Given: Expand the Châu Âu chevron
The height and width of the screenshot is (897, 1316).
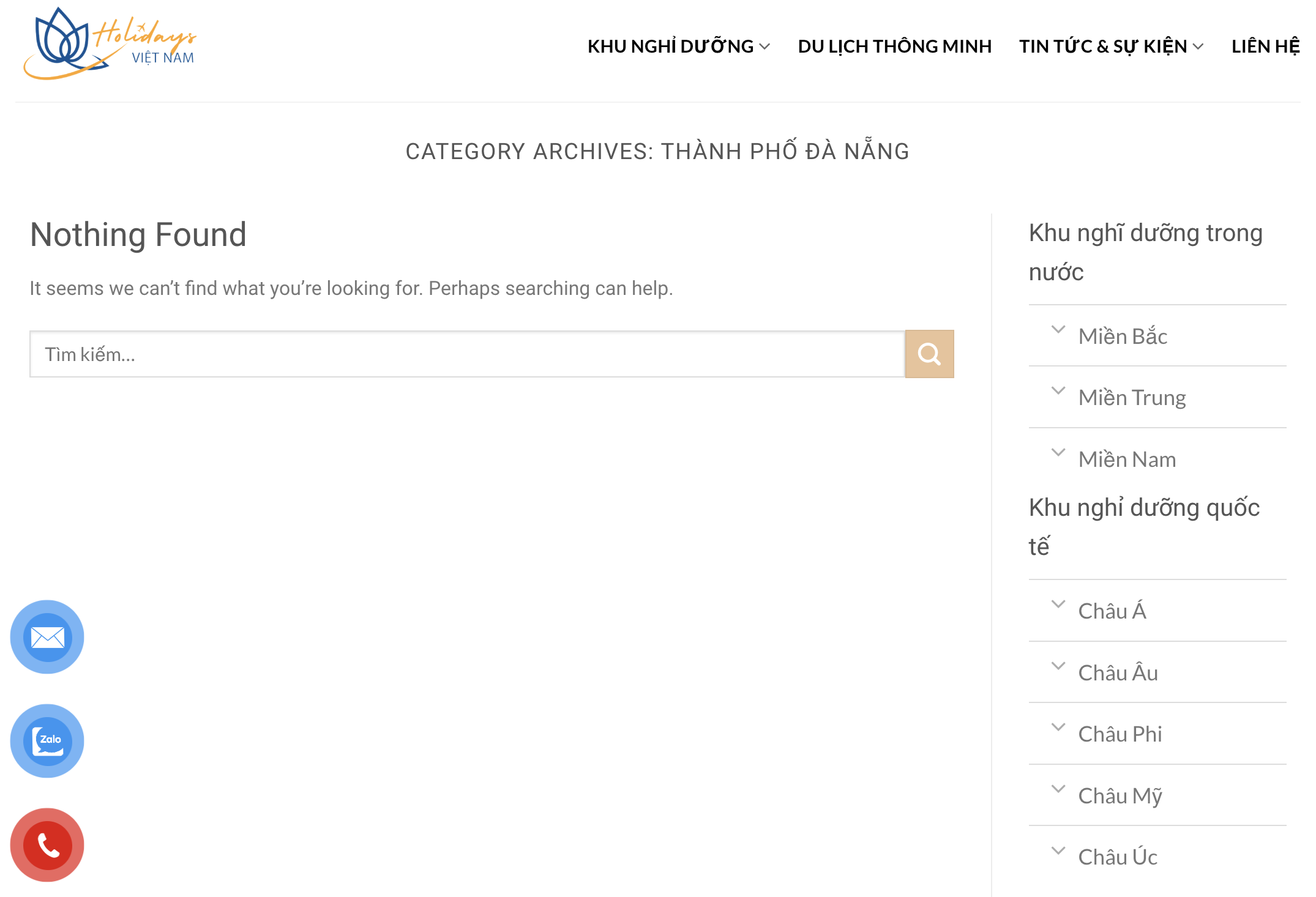Looking at the screenshot, I should (x=1058, y=666).
